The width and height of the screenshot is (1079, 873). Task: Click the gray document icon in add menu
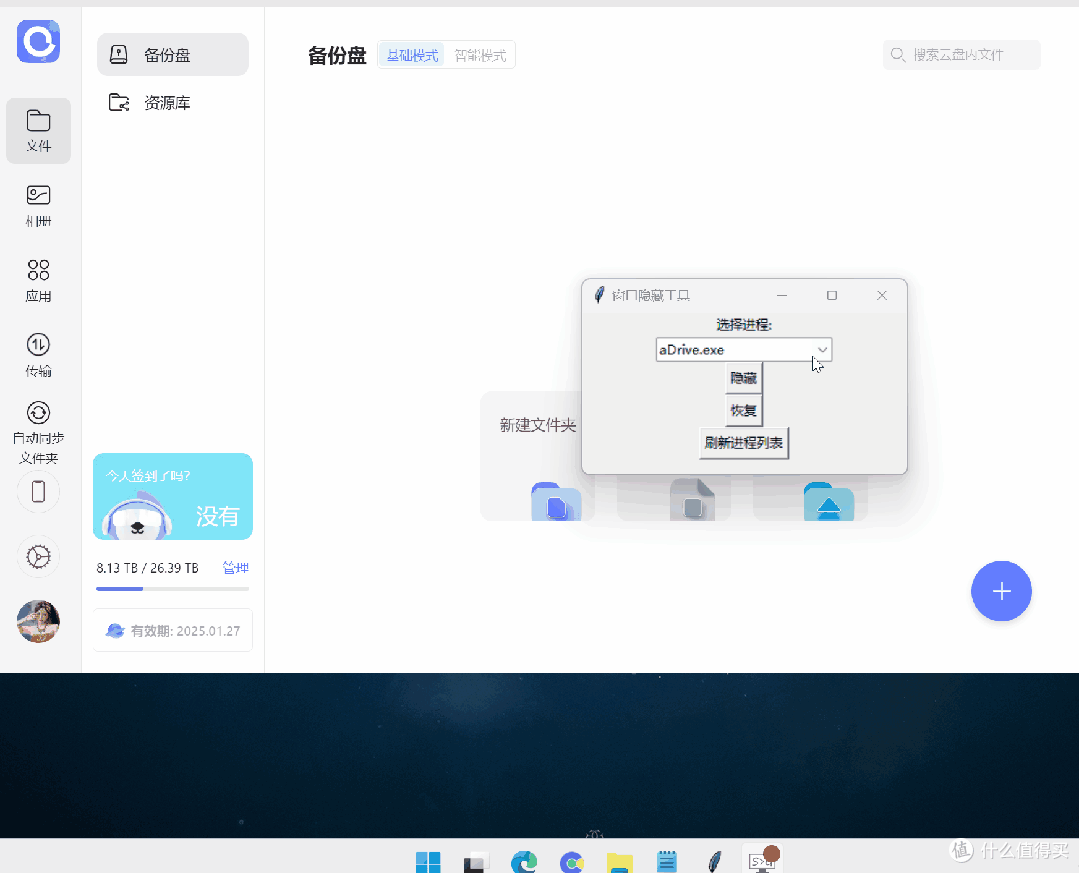(692, 500)
